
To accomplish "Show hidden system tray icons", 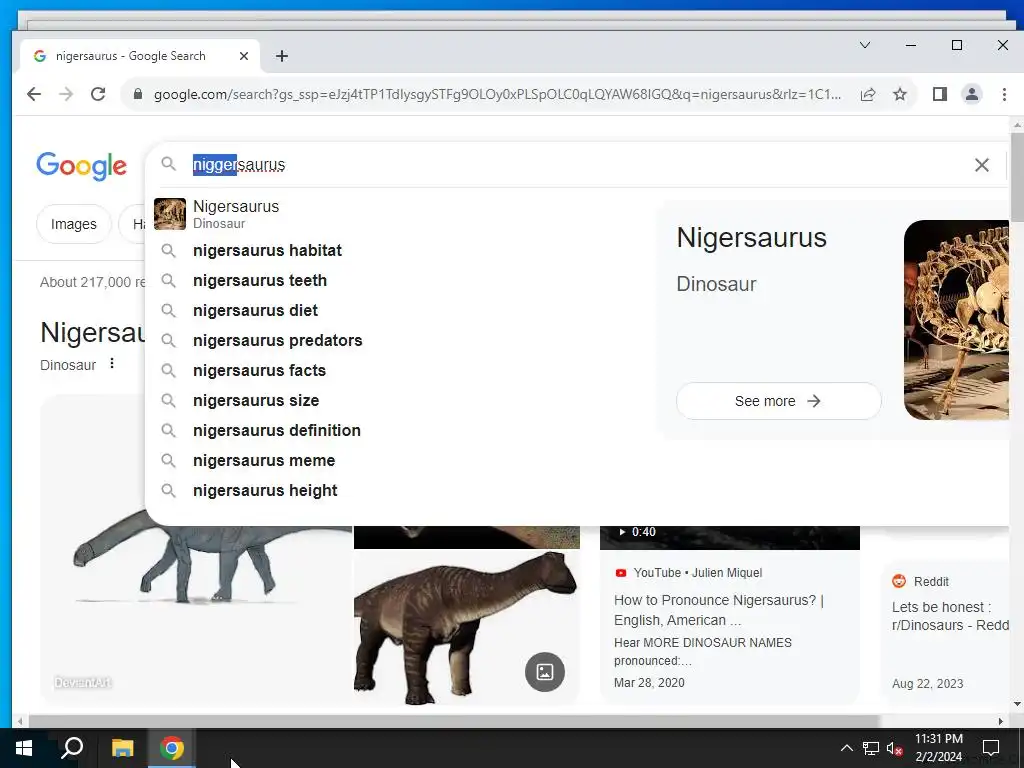I will click(x=846, y=748).
